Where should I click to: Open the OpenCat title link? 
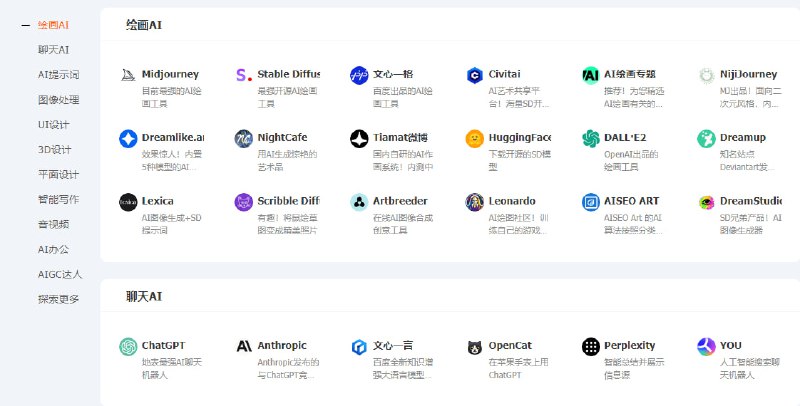(x=510, y=346)
